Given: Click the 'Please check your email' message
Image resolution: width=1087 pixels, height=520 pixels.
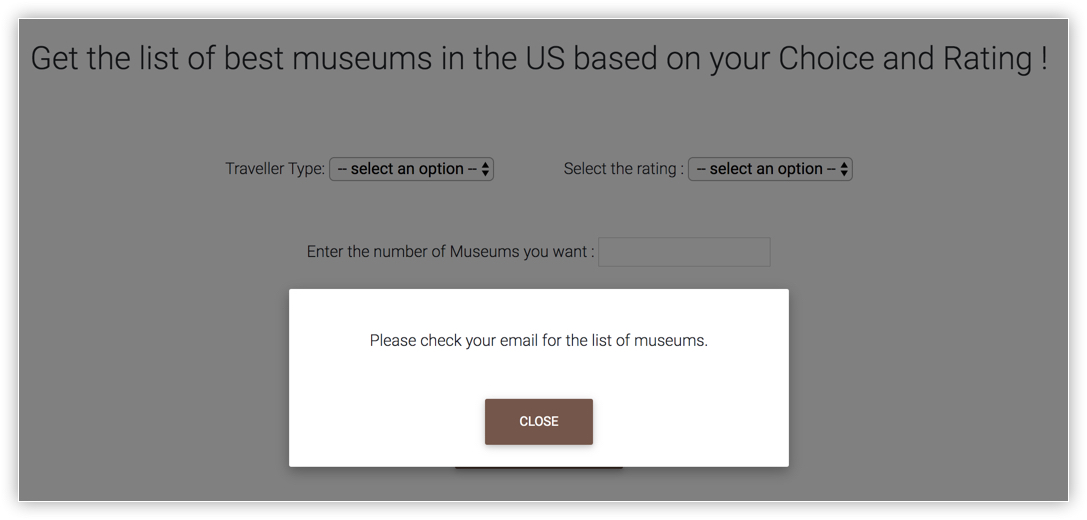Looking at the screenshot, I should click(x=538, y=340).
